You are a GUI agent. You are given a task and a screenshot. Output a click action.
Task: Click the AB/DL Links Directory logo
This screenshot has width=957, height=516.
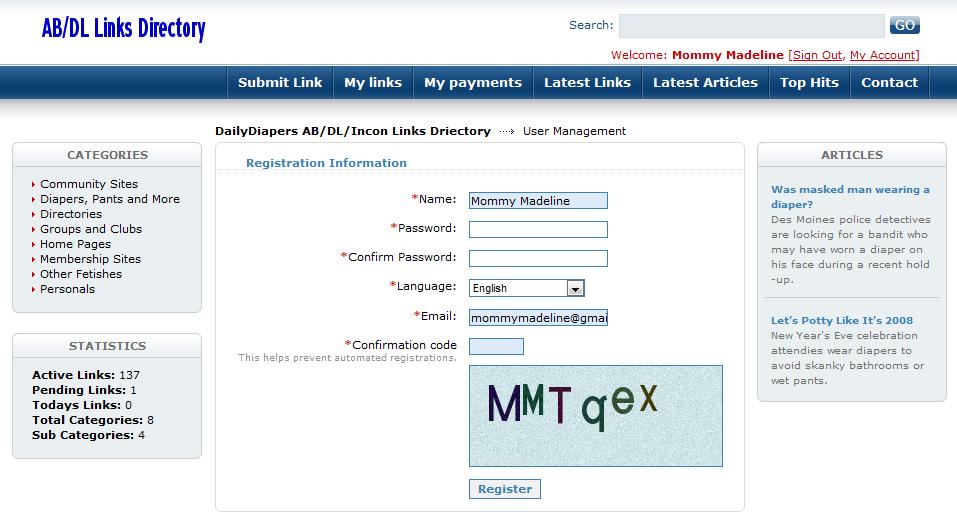(123, 28)
